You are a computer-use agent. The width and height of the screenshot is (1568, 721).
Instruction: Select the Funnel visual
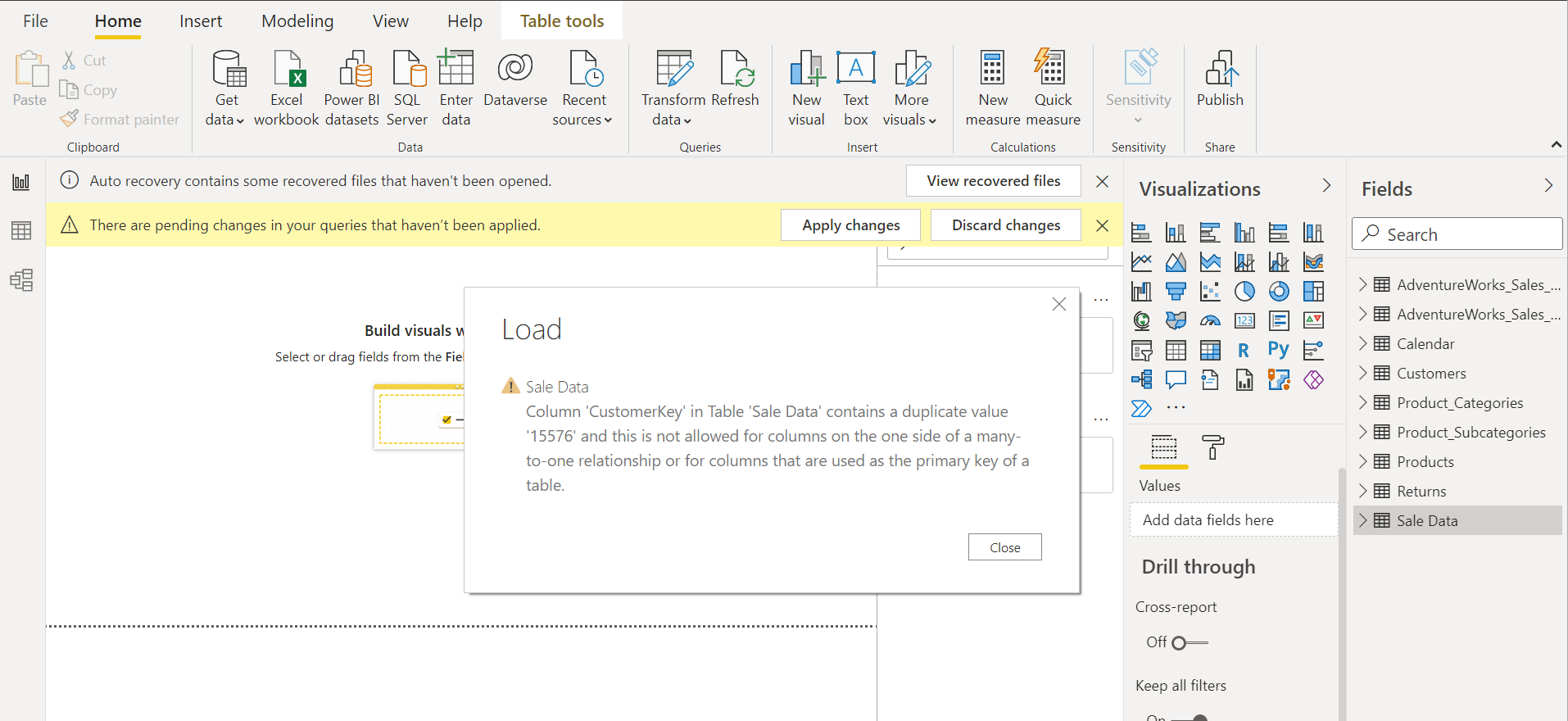tap(1176, 292)
